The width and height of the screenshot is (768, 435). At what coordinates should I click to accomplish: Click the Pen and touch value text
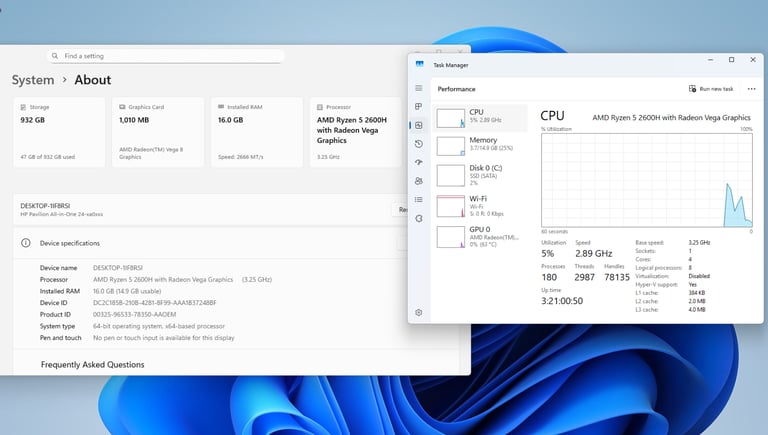(x=164, y=338)
